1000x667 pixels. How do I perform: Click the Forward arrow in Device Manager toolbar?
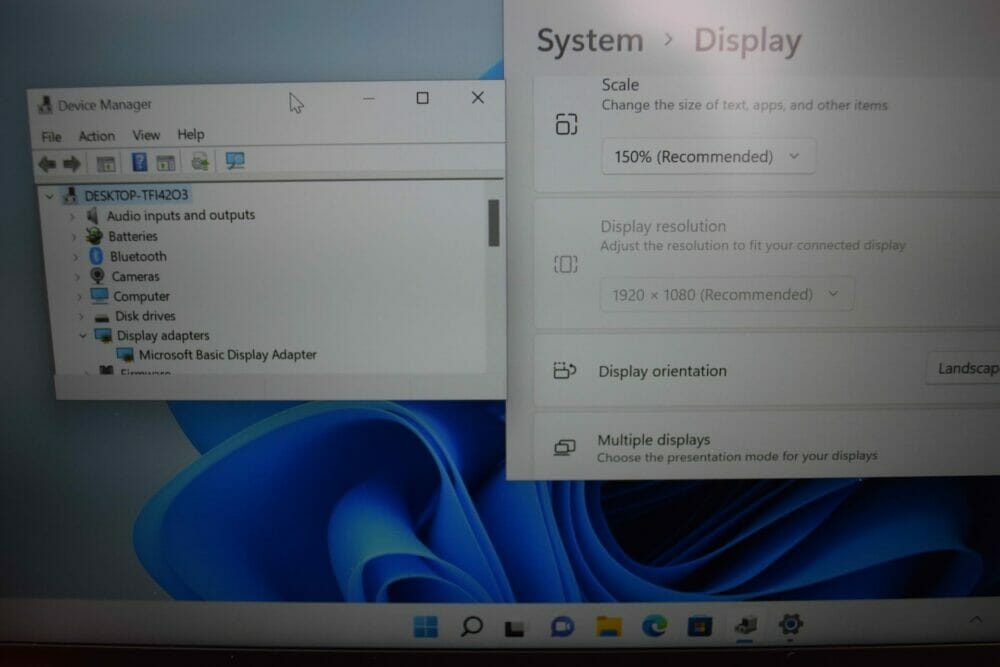[x=71, y=164]
